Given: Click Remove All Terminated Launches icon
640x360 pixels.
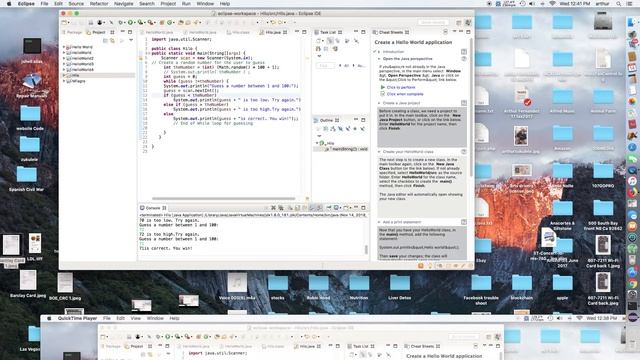Looking at the screenshot, I should [x=281, y=208].
